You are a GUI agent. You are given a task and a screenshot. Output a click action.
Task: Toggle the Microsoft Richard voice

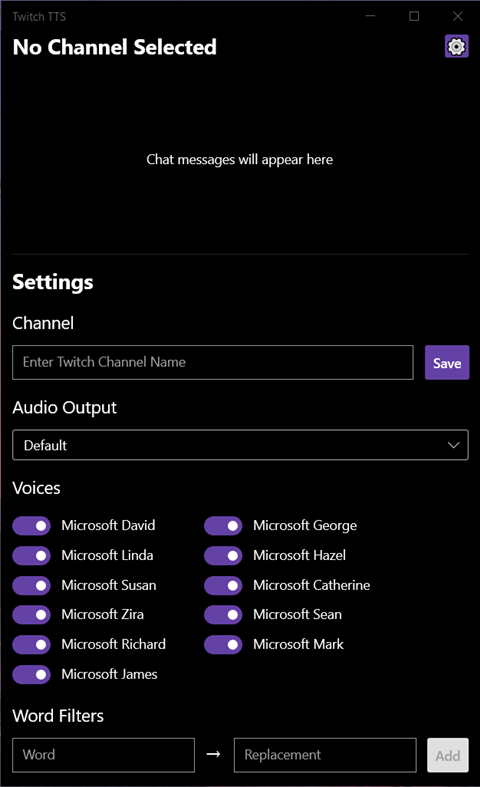point(31,644)
